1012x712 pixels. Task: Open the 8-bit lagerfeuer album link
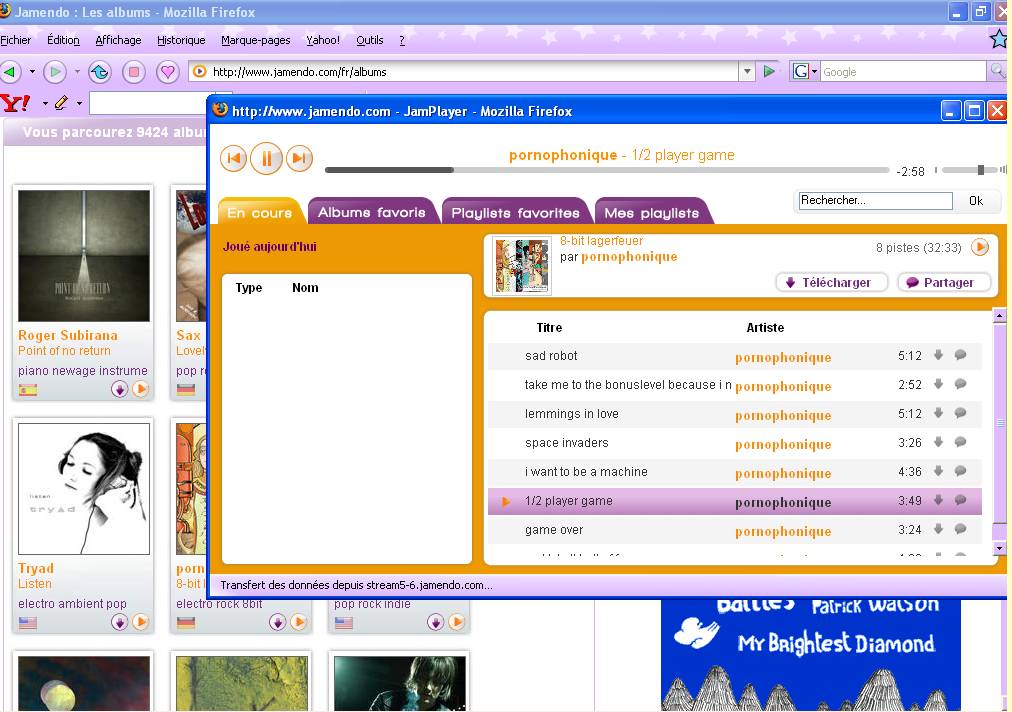(x=602, y=241)
